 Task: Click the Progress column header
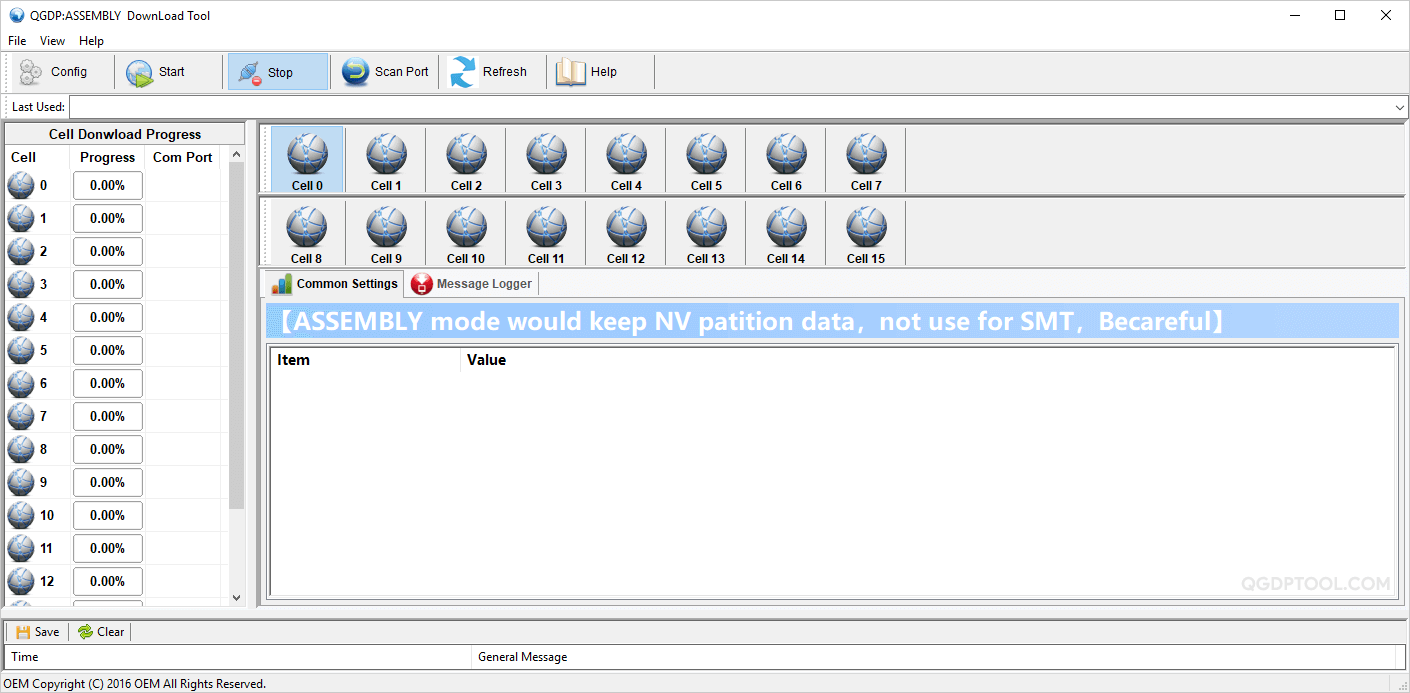tap(107, 157)
